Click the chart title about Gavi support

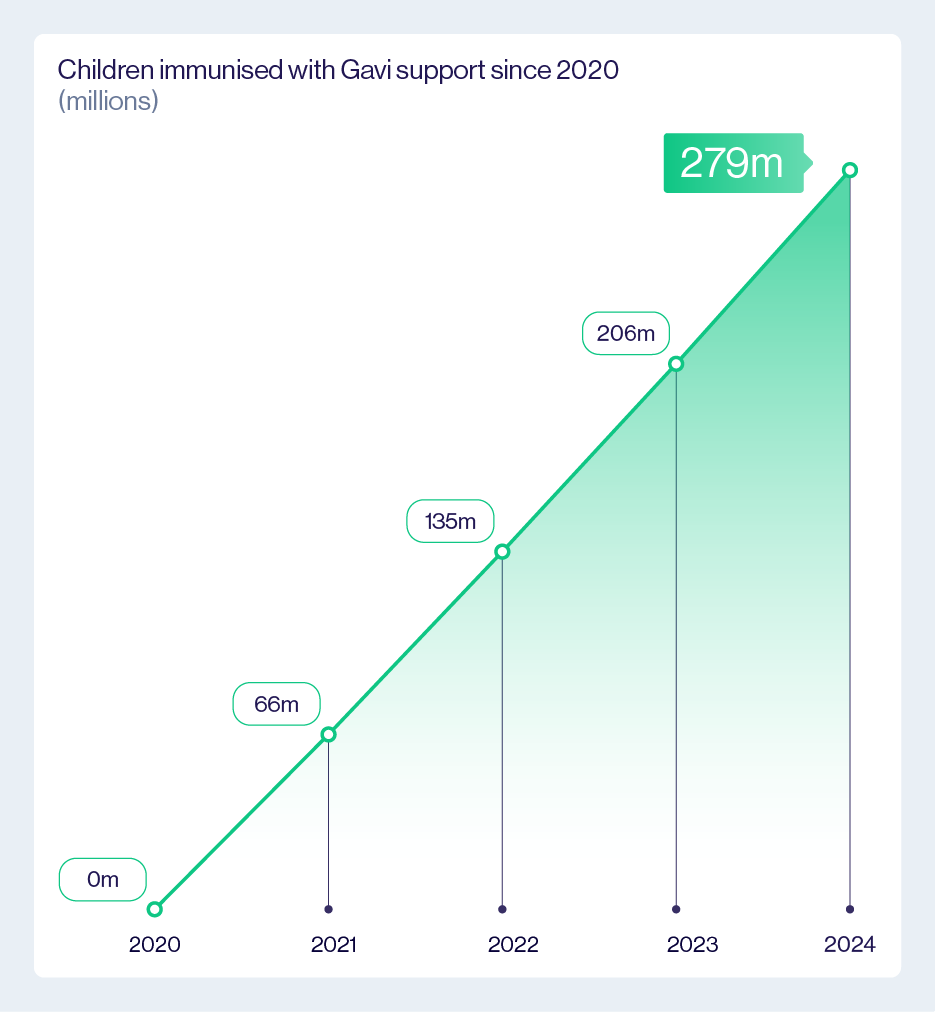(x=339, y=70)
